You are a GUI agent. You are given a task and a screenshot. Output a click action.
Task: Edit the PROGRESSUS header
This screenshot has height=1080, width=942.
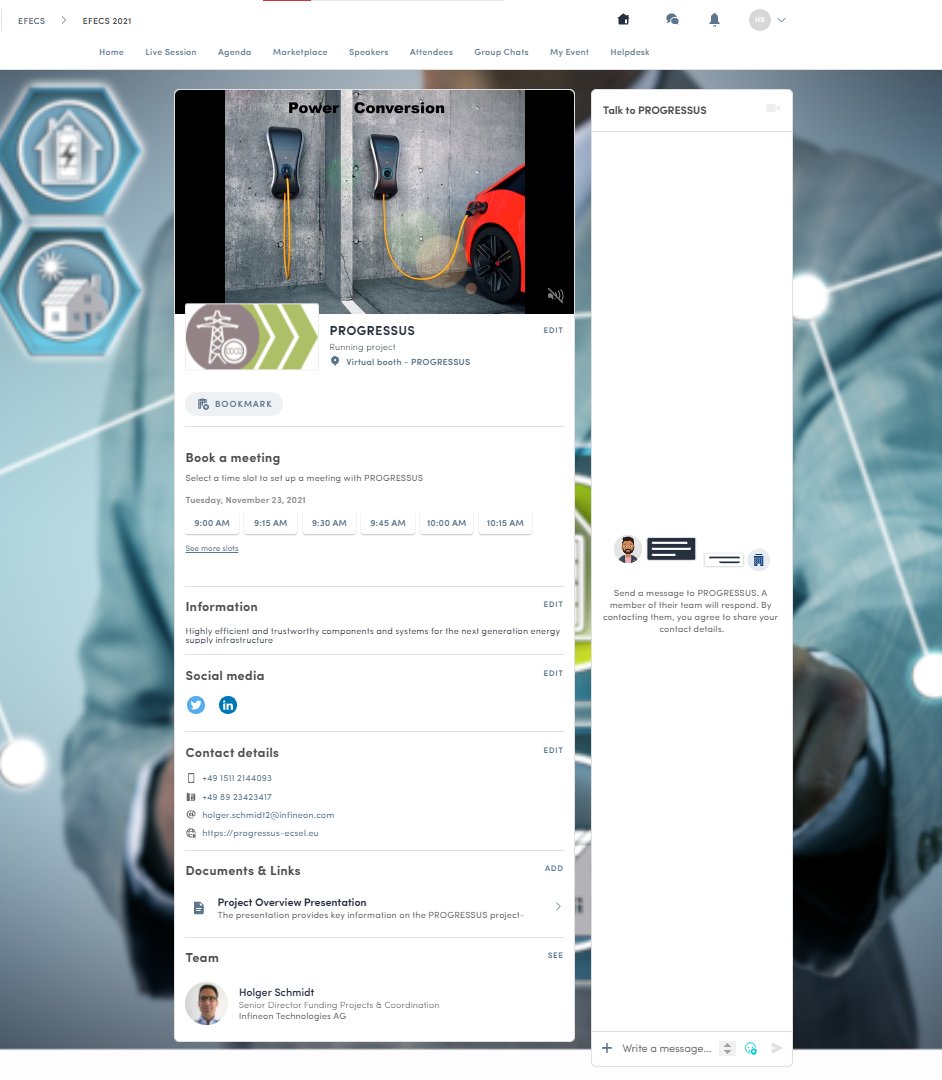553,330
